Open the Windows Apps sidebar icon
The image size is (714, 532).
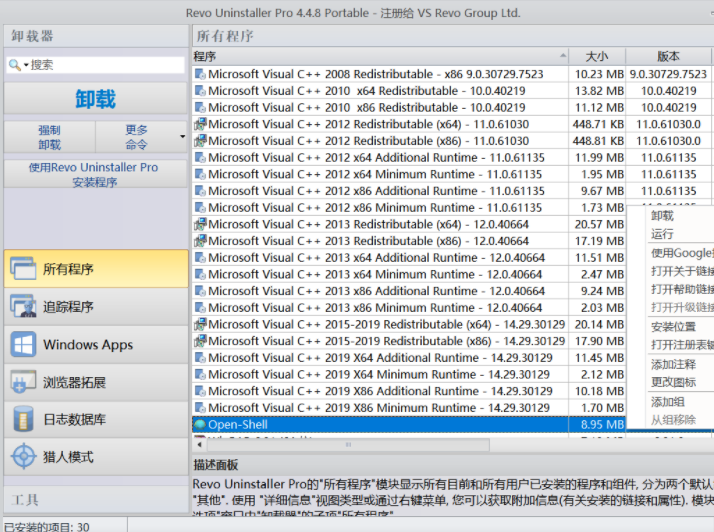click(x=23, y=344)
